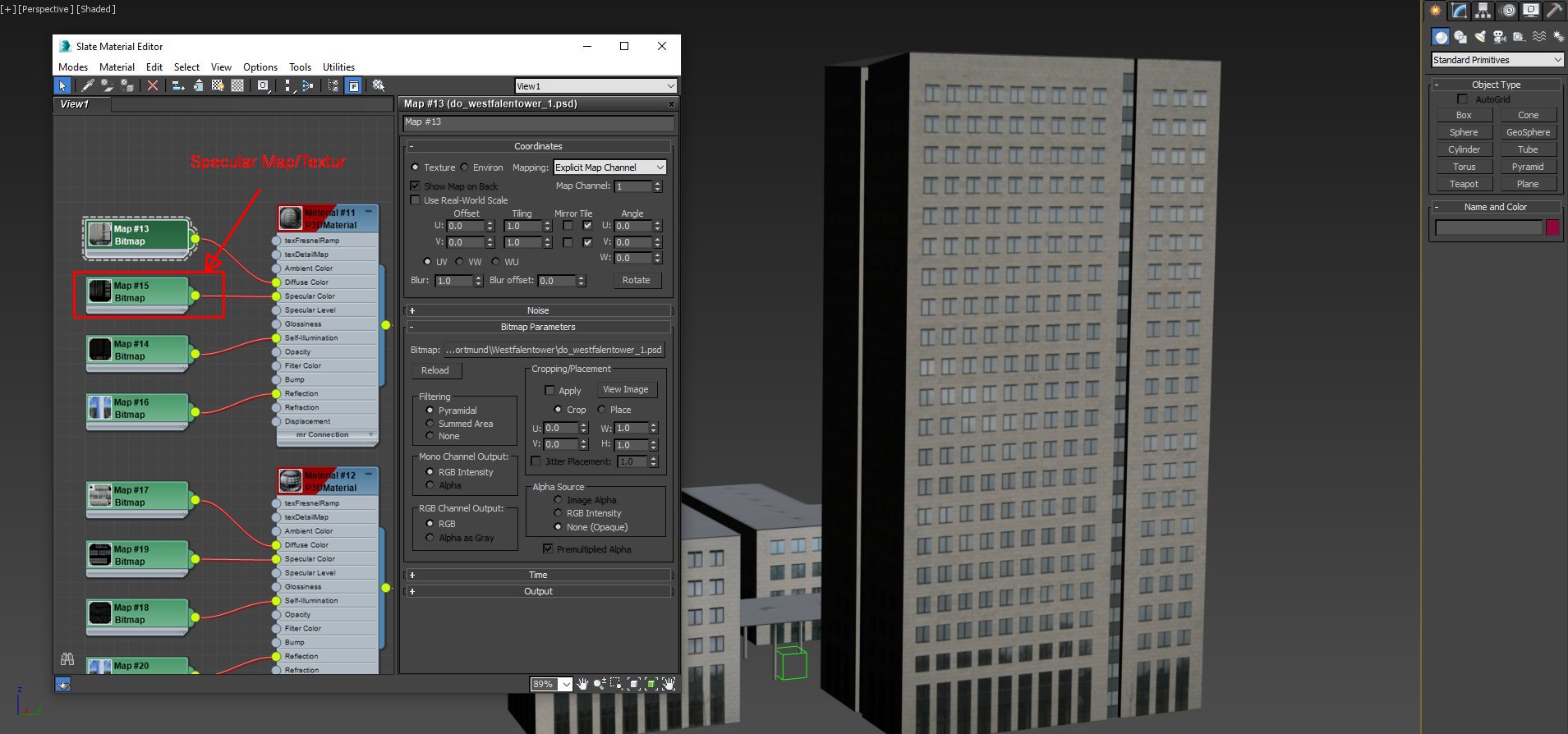Click the binoculars search icon in View1

(x=67, y=659)
